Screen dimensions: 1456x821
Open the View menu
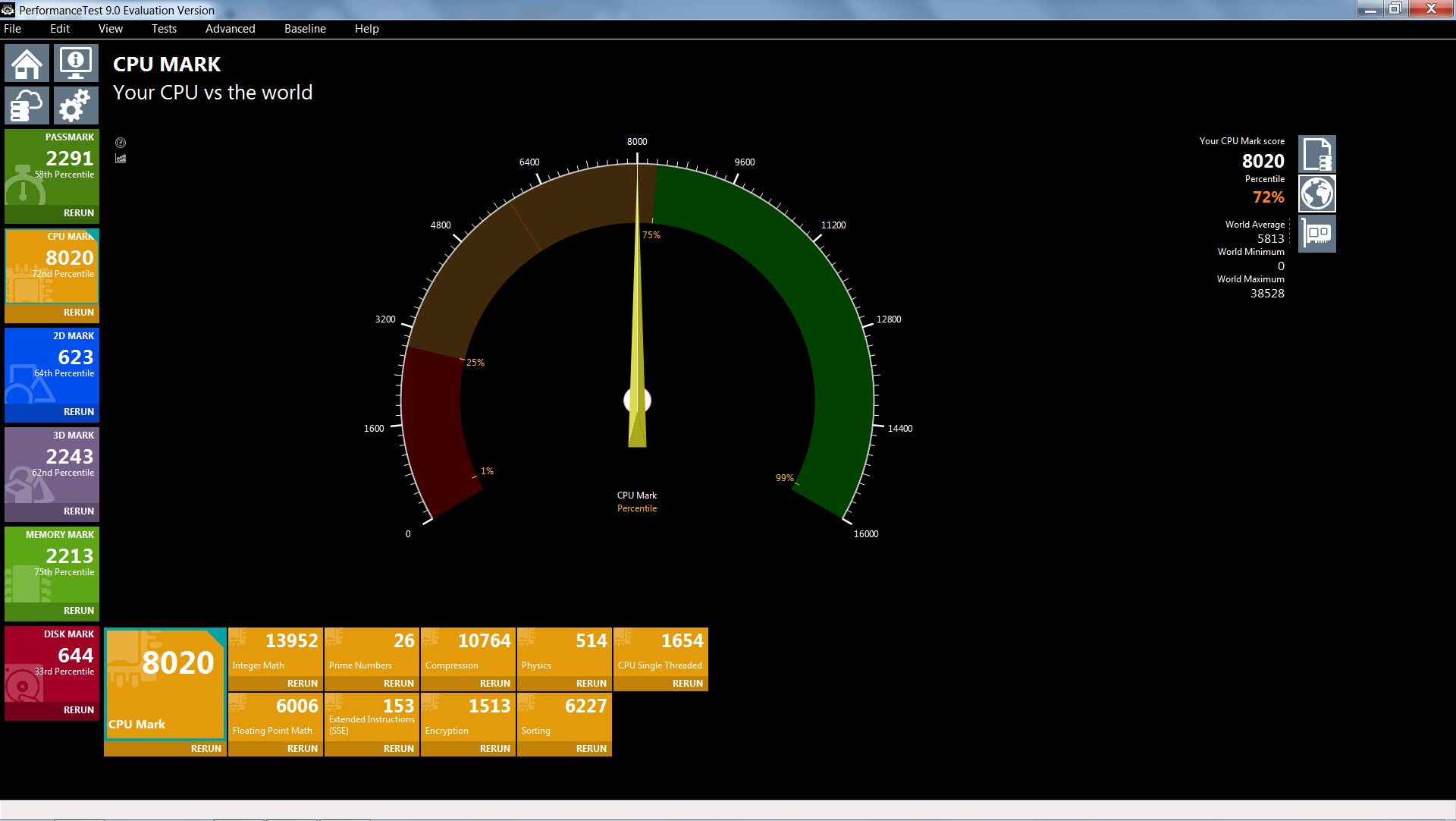coord(111,29)
